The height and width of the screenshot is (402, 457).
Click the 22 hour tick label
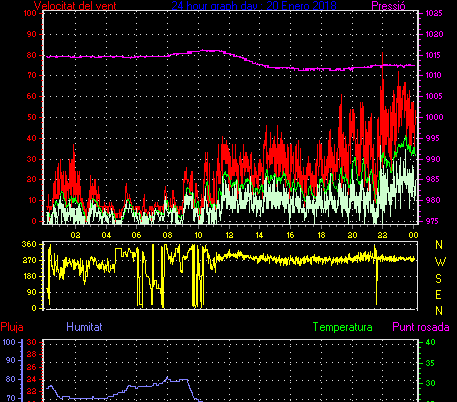382,235
